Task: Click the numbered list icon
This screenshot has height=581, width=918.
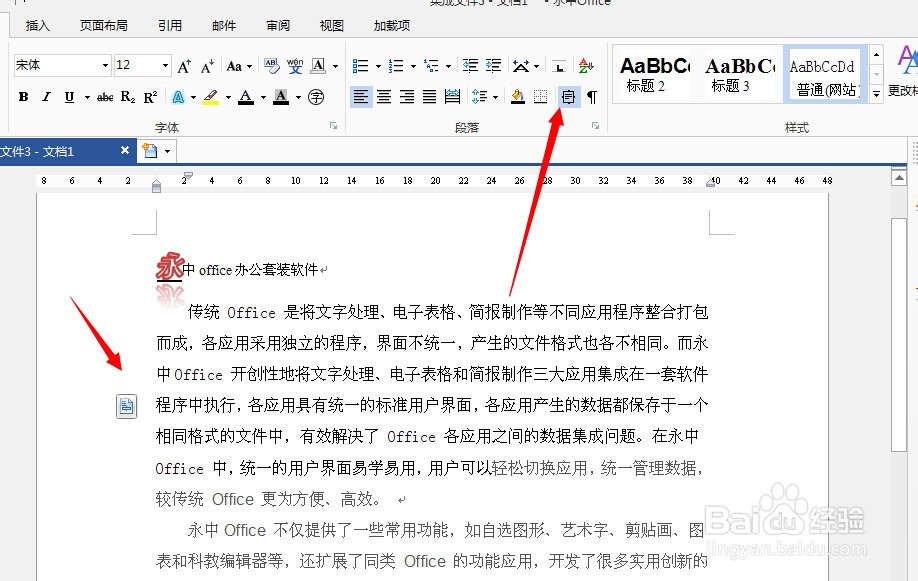Action: pyautogui.click(x=396, y=66)
